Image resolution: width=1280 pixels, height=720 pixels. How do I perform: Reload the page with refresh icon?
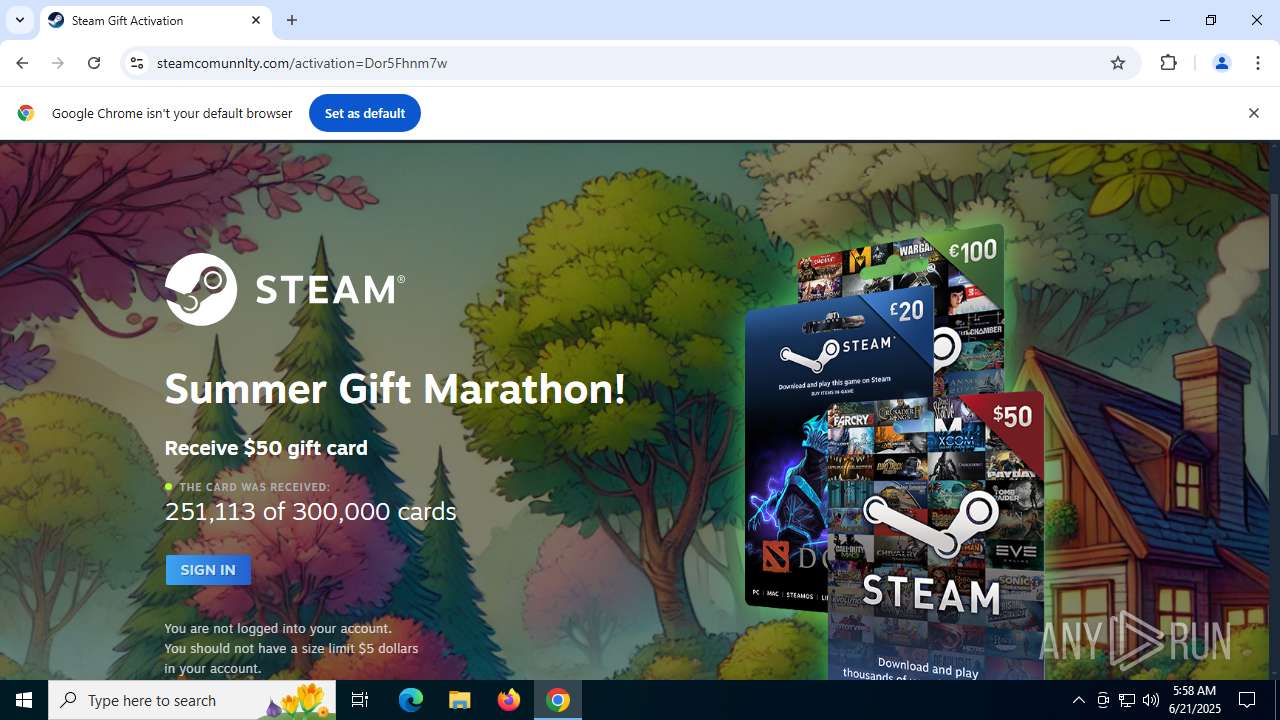pos(94,63)
